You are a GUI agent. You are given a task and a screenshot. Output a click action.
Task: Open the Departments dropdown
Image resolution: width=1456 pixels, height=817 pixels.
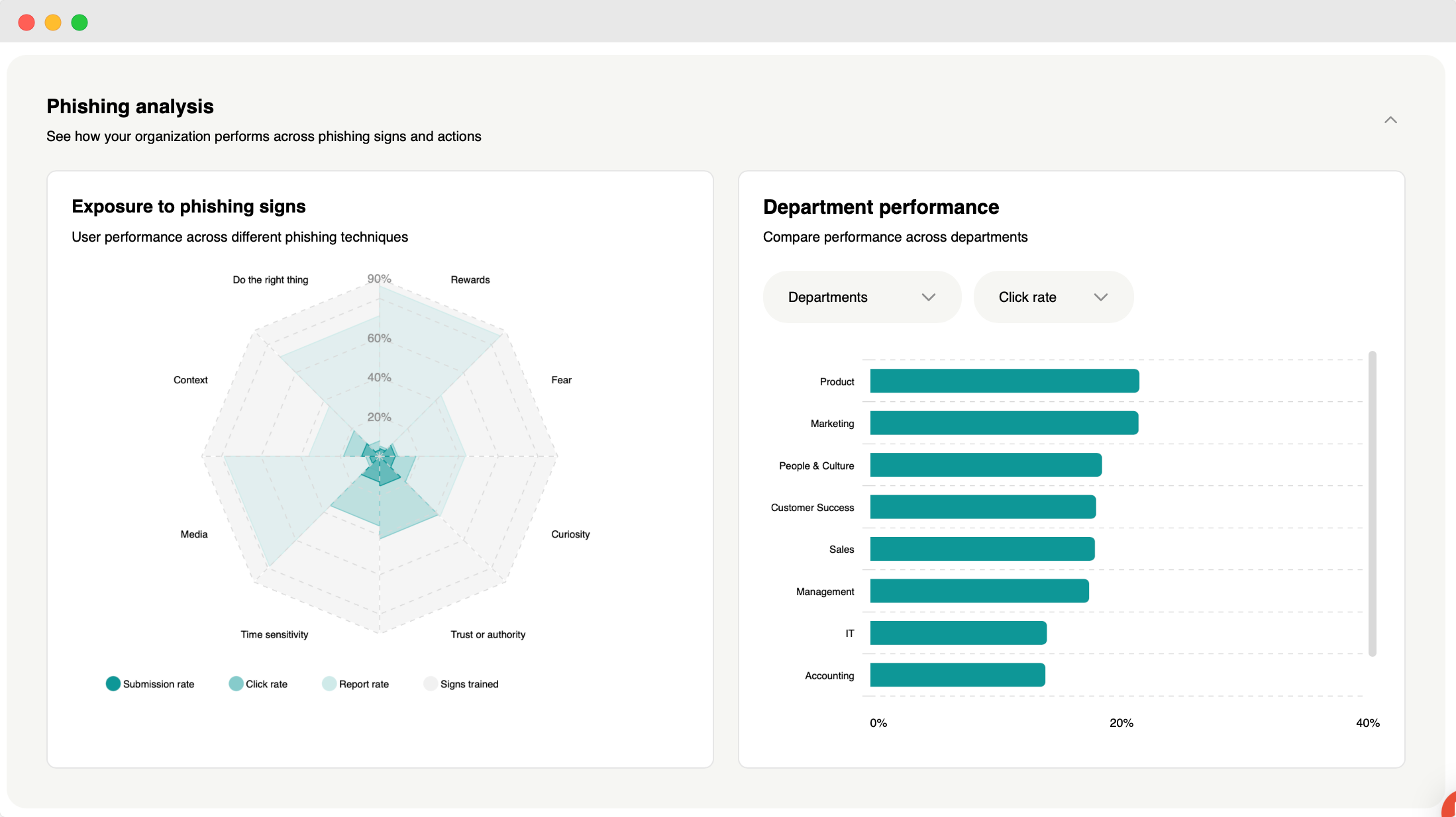pyautogui.click(x=861, y=297)
